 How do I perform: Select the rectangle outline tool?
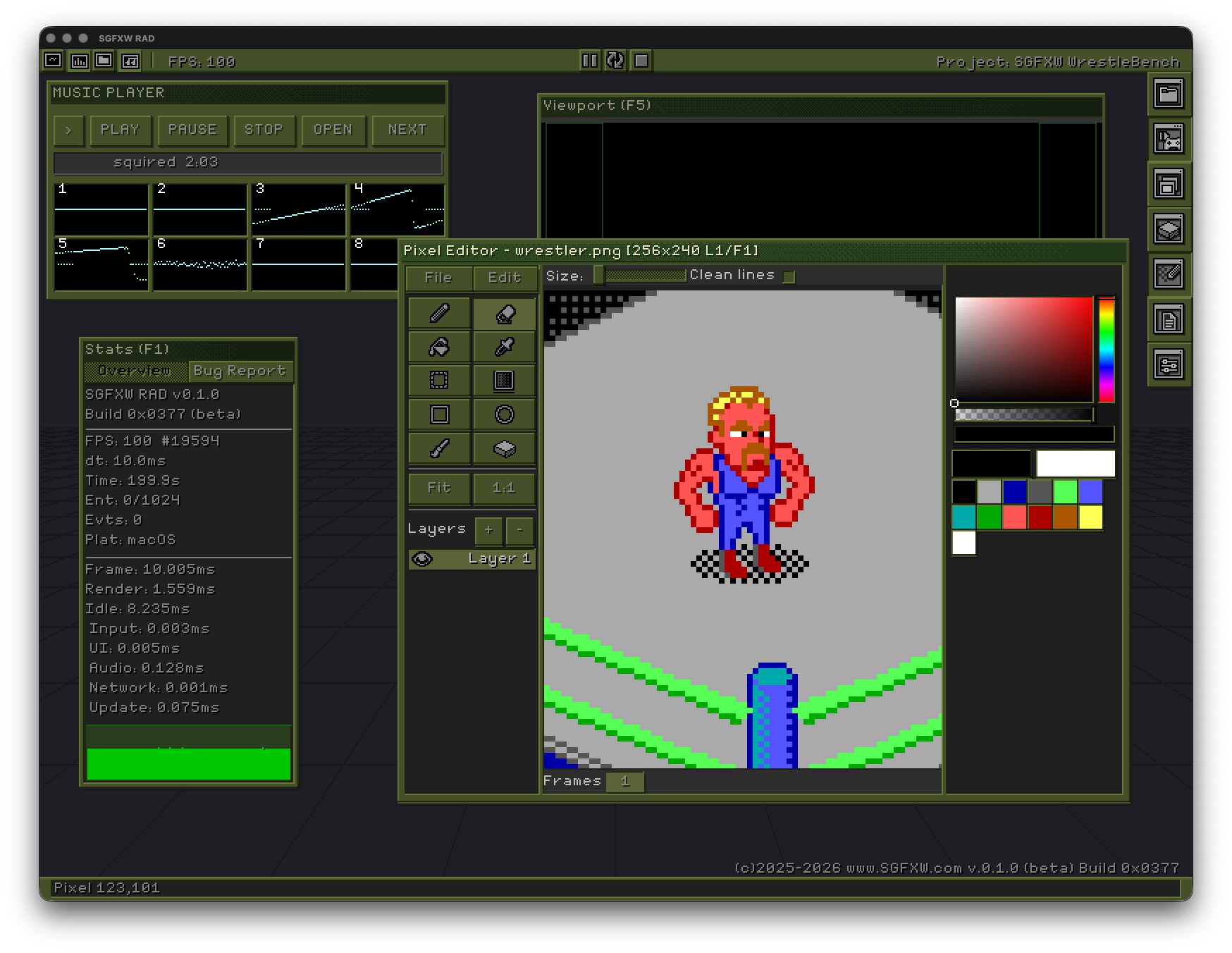439,414
